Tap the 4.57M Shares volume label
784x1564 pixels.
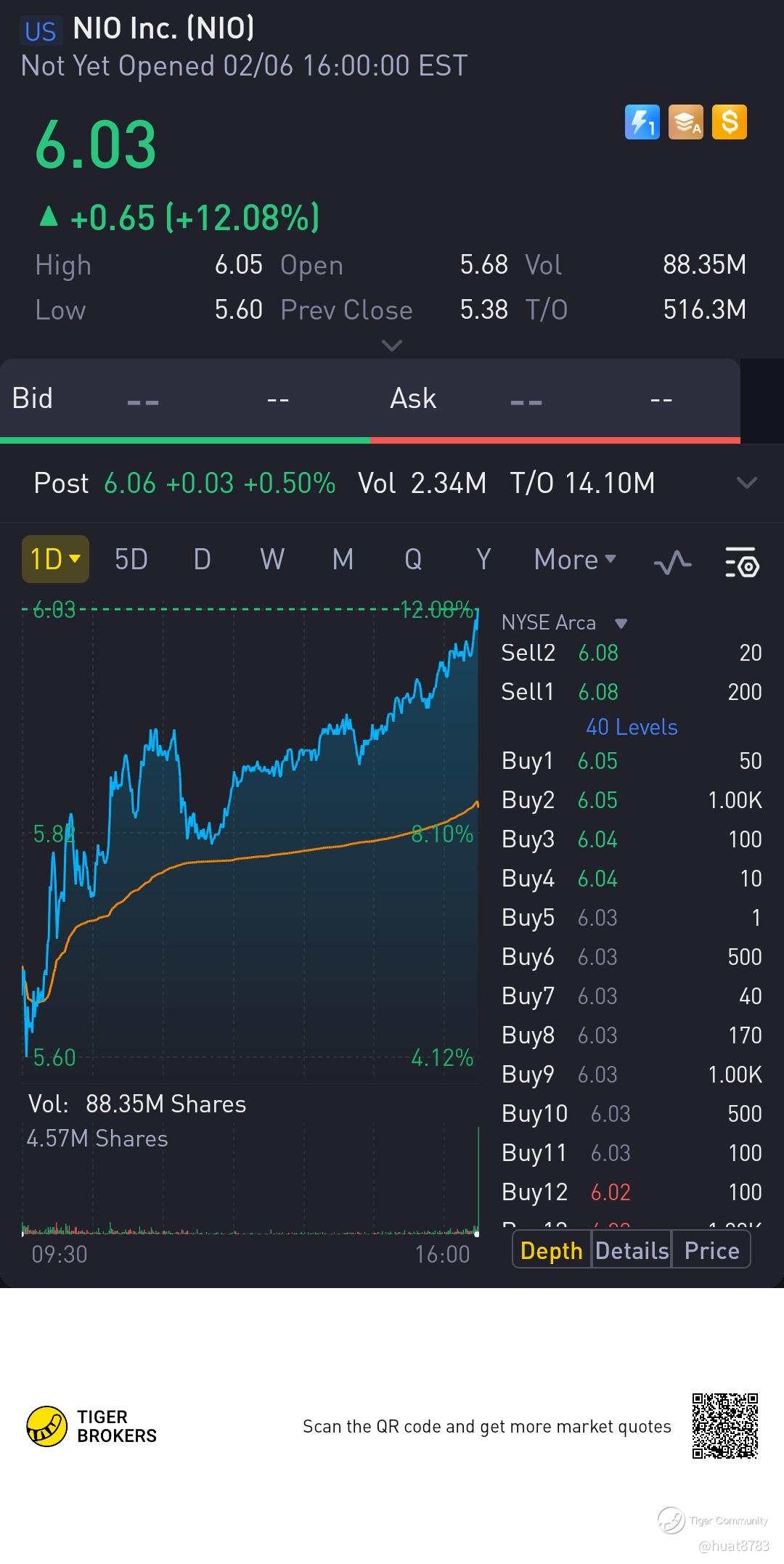pyautogui.click(x=97, y=1138)
